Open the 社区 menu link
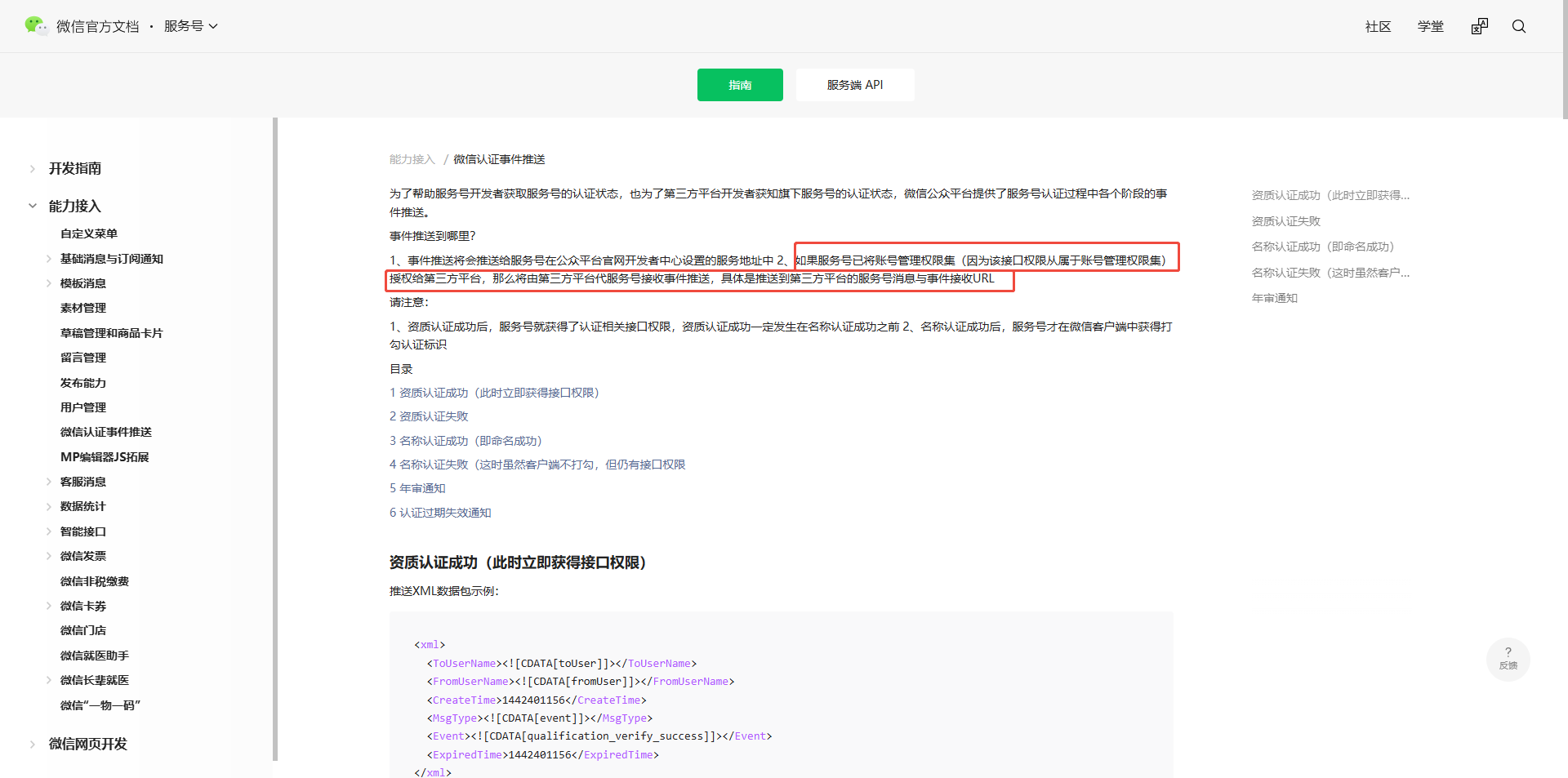1568x778 pixels. [1378, 27]
